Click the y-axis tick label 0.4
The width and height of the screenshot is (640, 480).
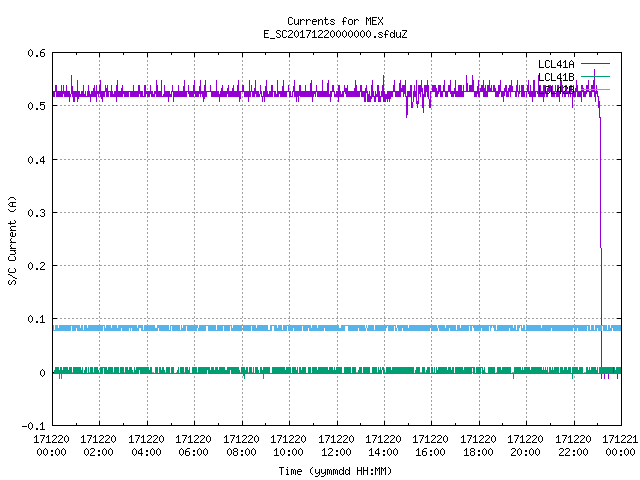click(36, 160)
